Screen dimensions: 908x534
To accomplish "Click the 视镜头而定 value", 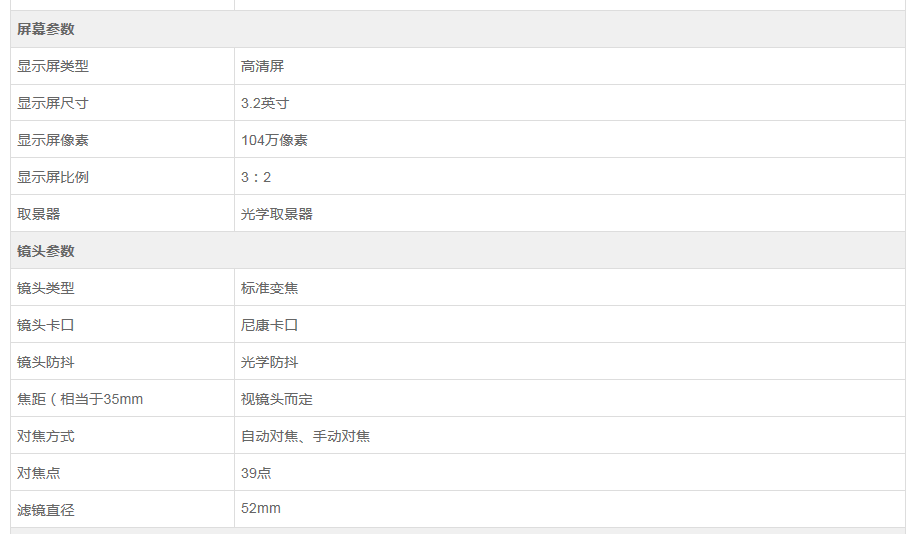I will pos(277,399).
